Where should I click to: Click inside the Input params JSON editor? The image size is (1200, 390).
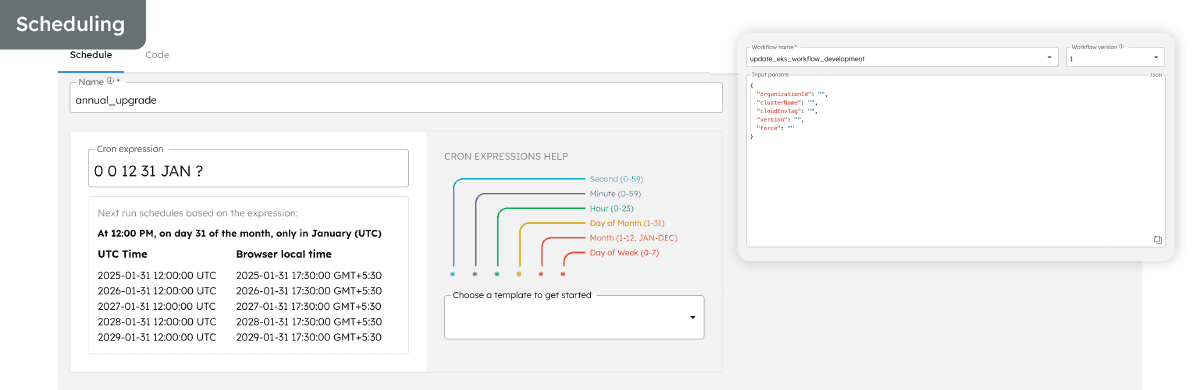pyautogui.click(x=955, y=160)
